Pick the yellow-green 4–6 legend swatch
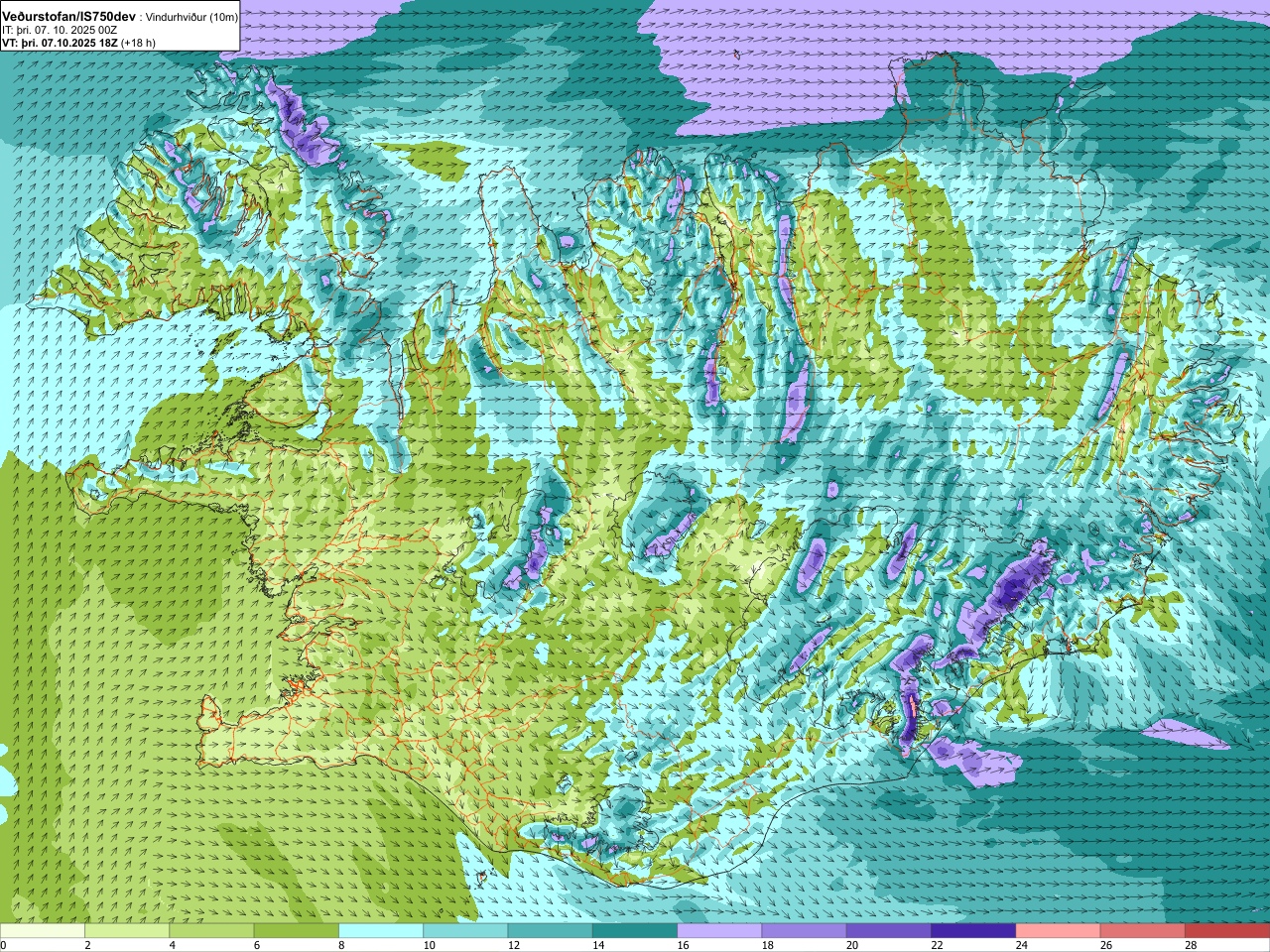This screenshot has width=1270, height=952. pos(211,931)
